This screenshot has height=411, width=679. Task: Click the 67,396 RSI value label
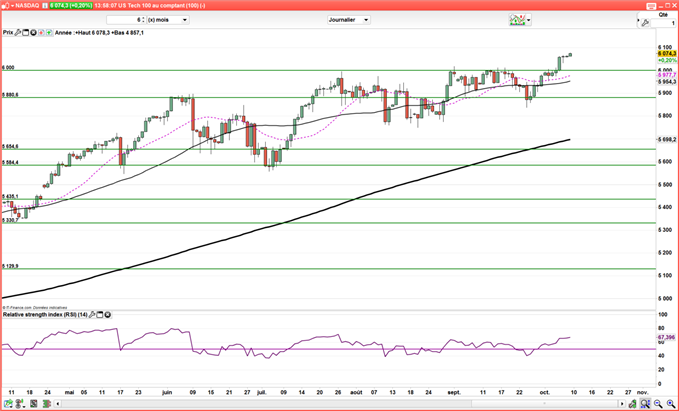[667, 337]
